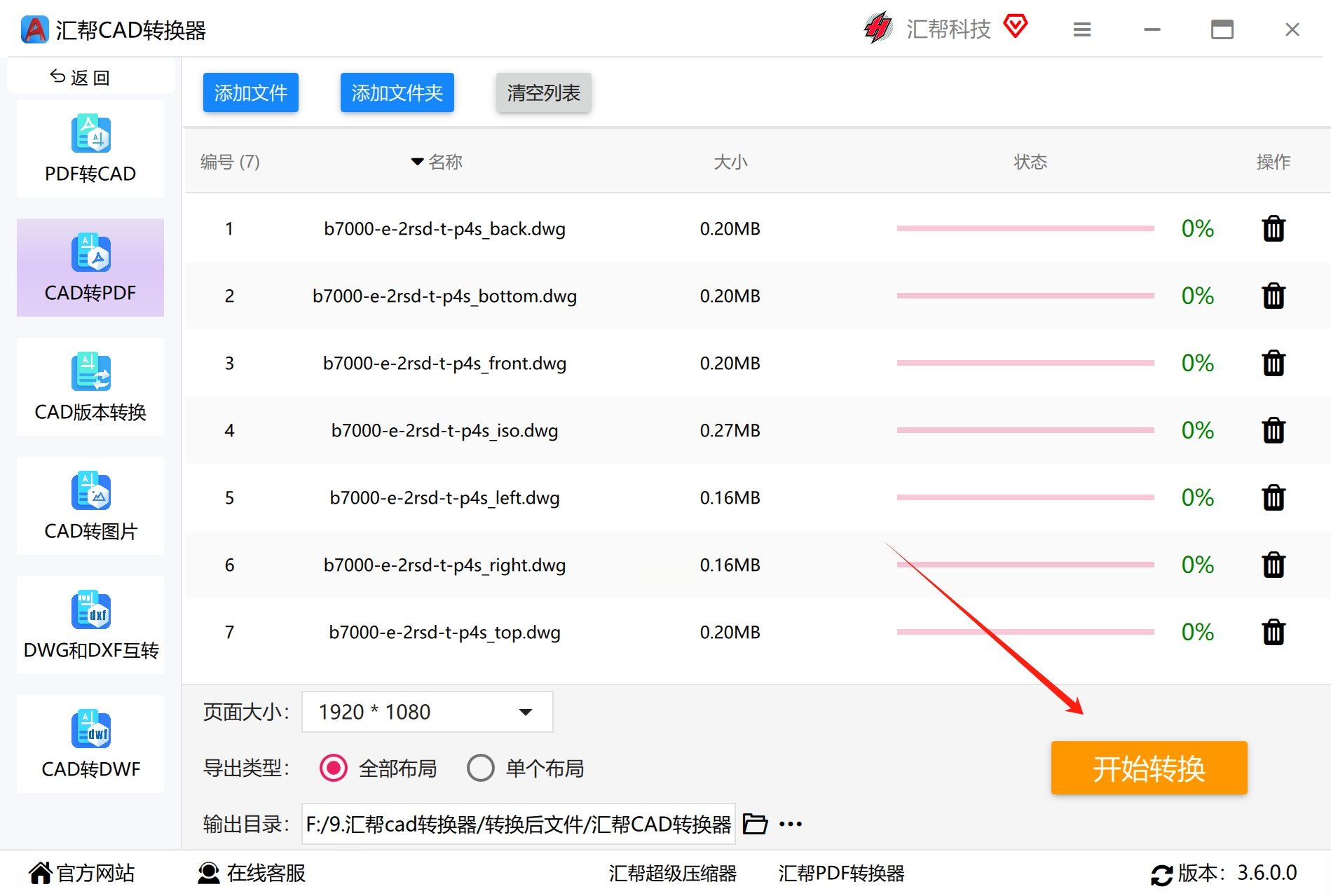Select the 单个布局 radio button
The height and width of the screenshot is (896, 1331).
point(481,768)
